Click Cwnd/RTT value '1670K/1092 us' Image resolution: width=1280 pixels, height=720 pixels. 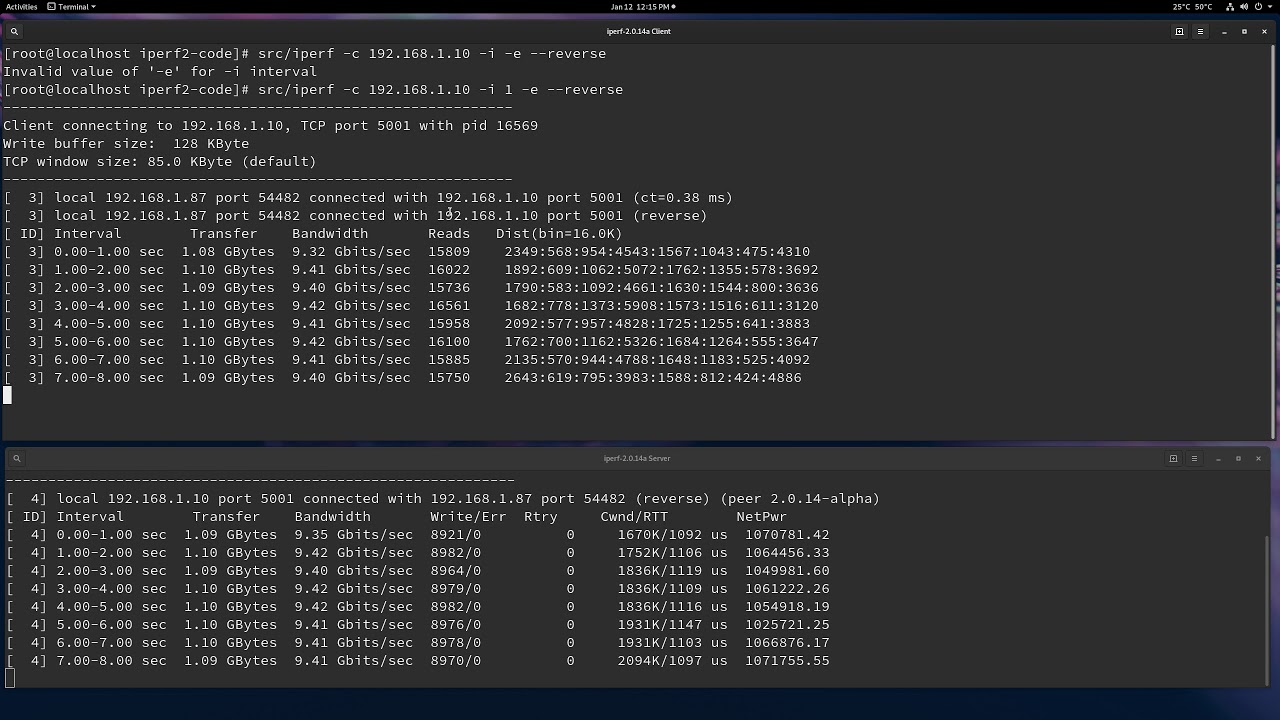(672, 534)
